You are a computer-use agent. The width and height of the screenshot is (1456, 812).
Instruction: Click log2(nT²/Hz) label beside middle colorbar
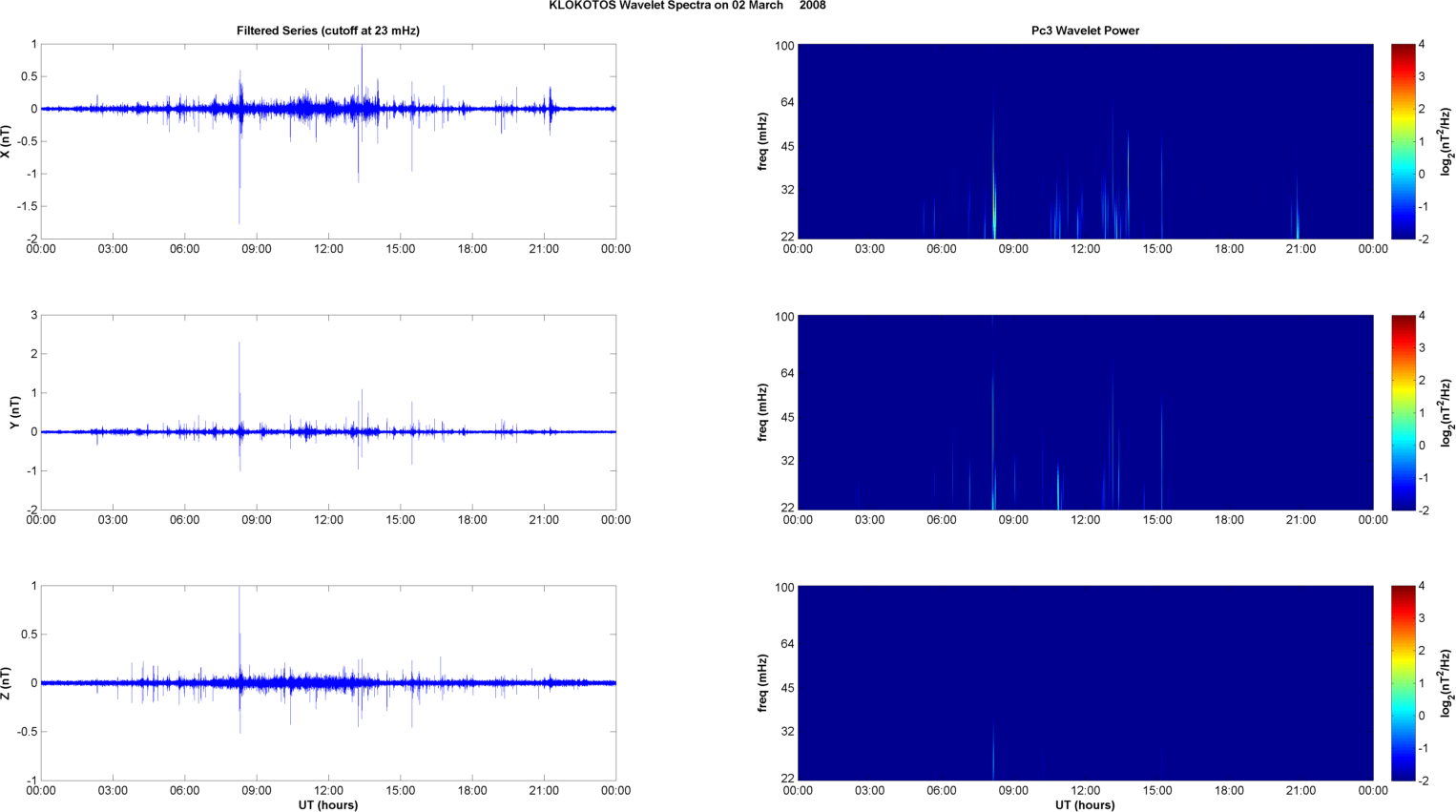(1446, 412)
